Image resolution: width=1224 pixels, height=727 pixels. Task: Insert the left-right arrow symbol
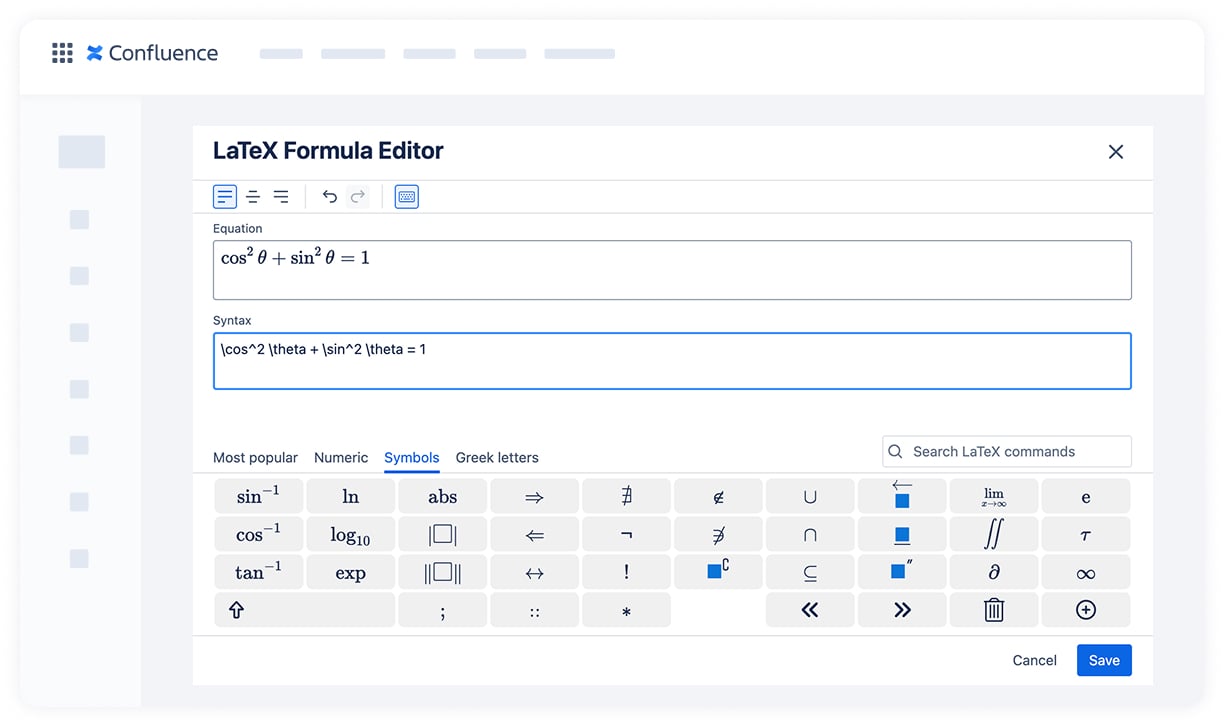tap(534, 572)
